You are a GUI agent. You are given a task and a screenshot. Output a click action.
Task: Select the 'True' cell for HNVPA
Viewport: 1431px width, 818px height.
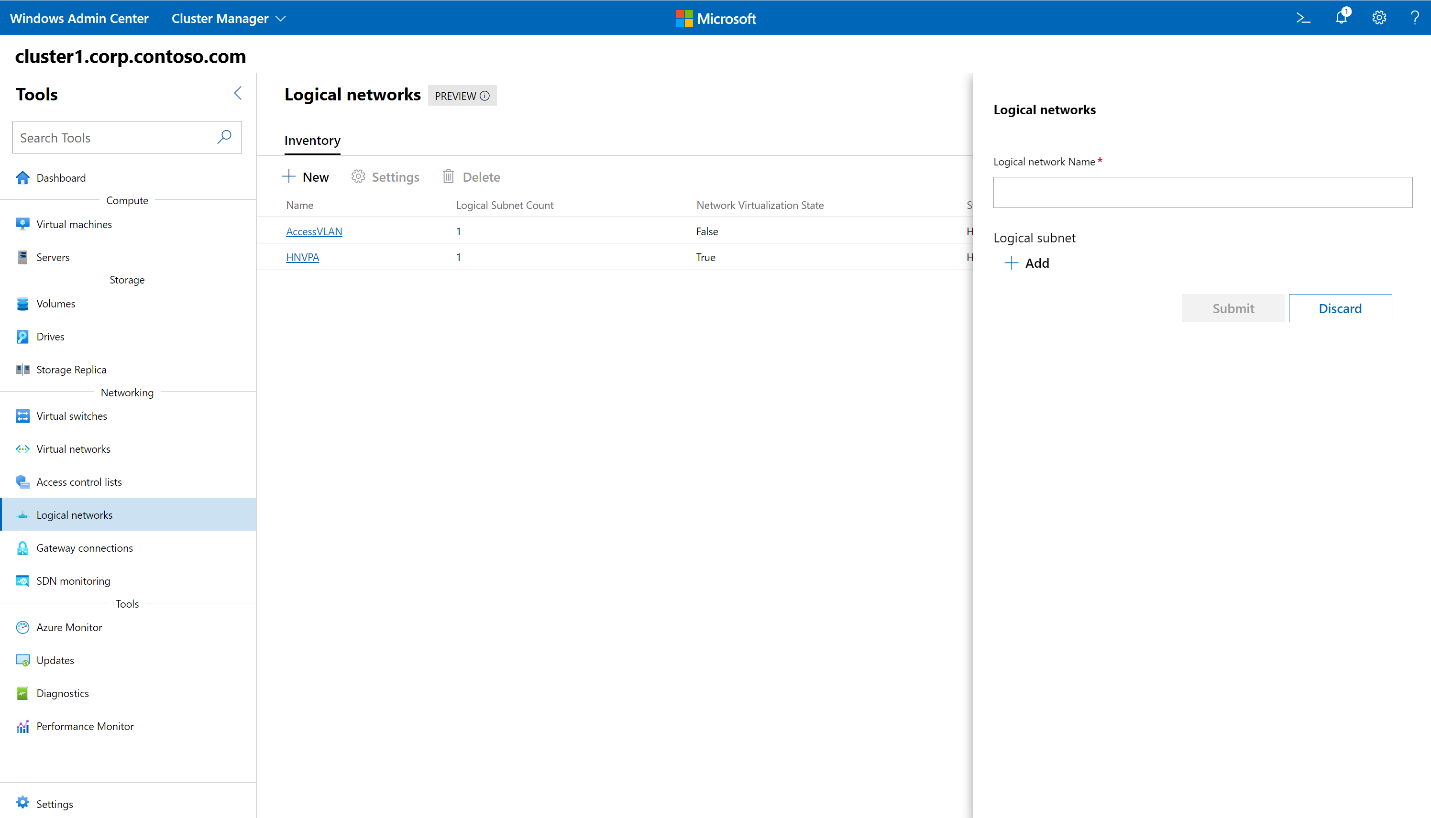click(706, 257)
